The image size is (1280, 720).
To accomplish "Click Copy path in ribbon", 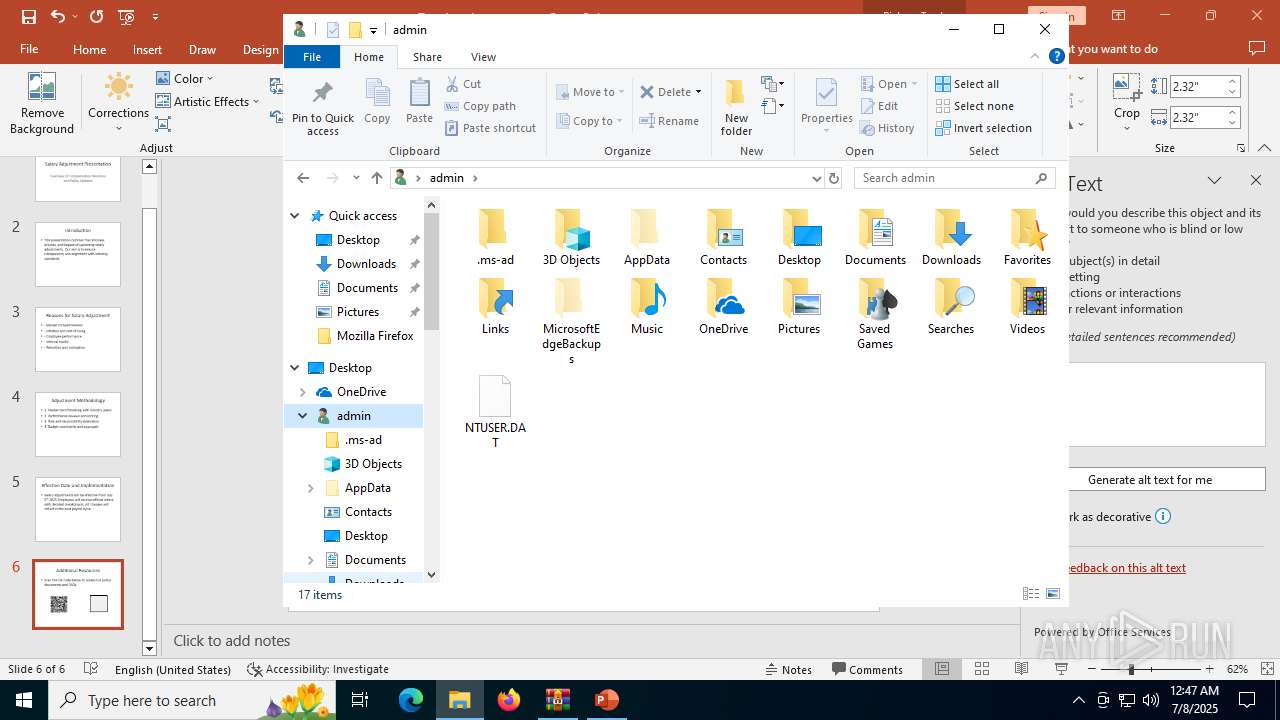I will click(480, 106).
